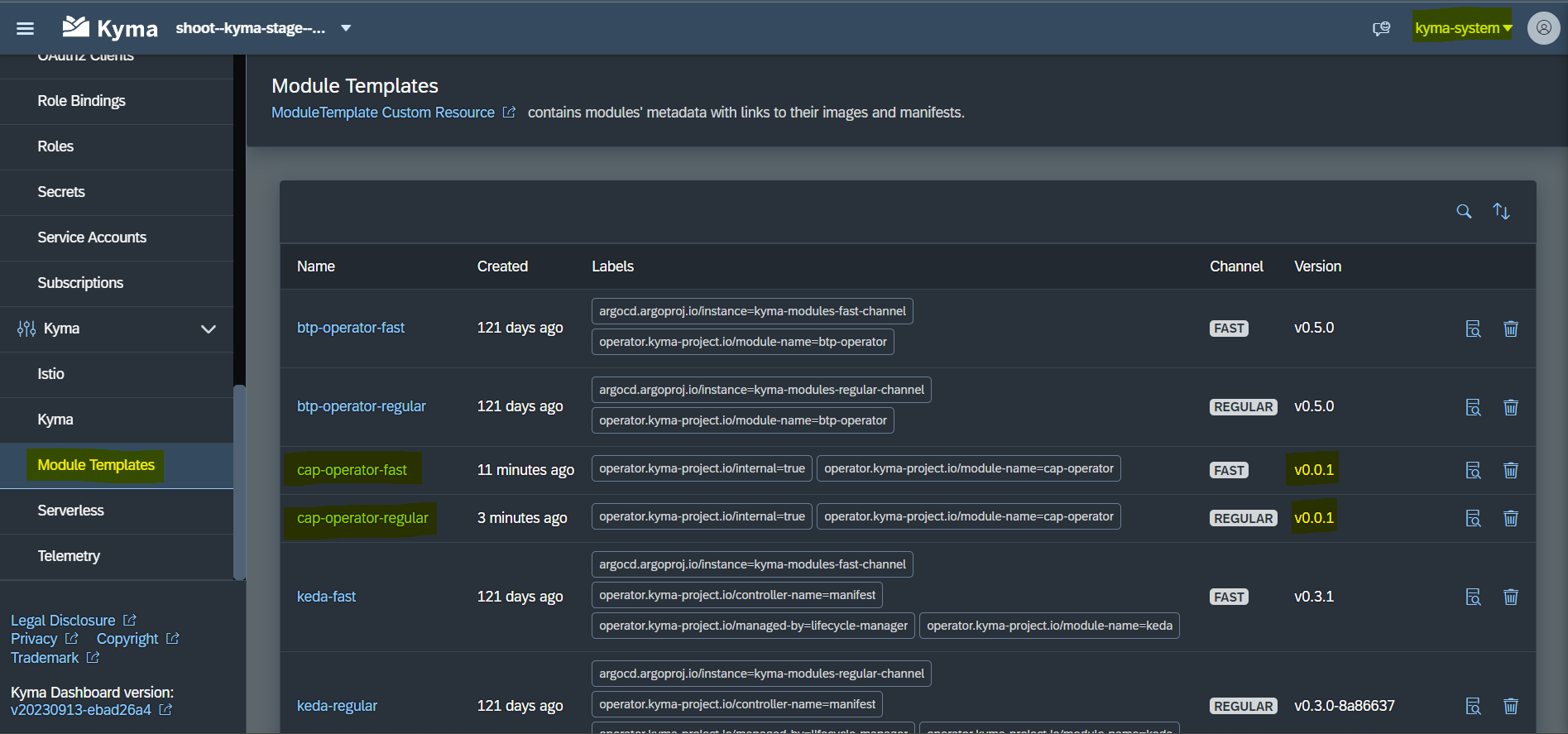Open the feedback chat icon

tap(1381, 28)
